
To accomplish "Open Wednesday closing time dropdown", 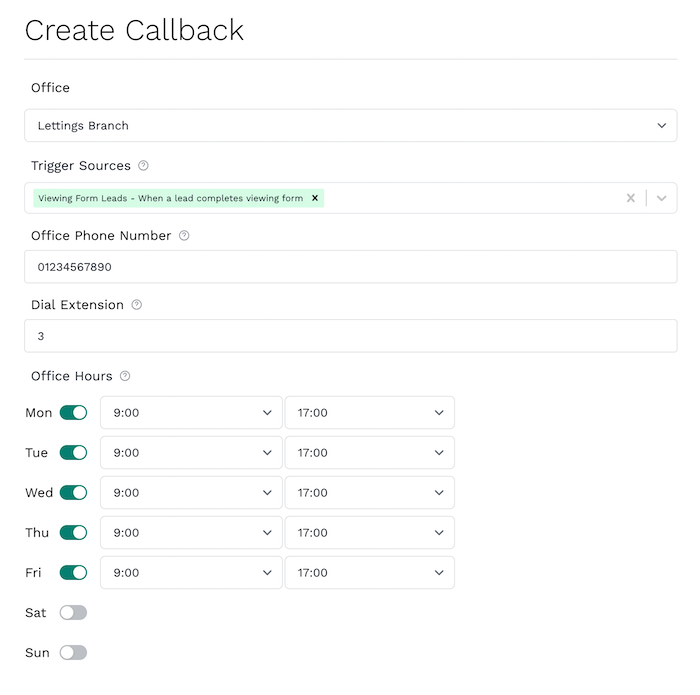I will 369,493.
